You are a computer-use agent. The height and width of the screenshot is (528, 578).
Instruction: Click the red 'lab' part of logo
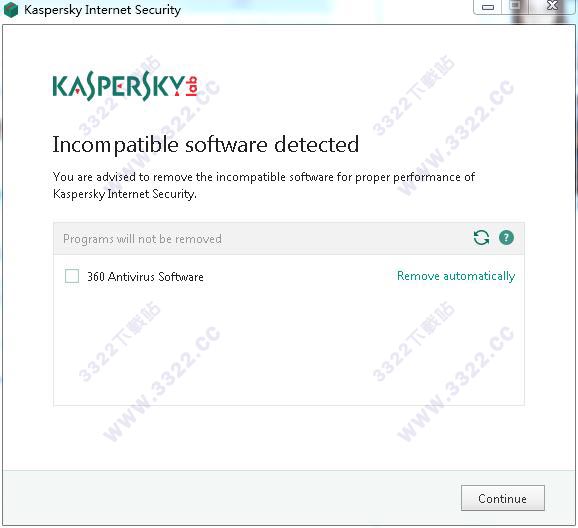pyautogui.click(x=192, y=86)
